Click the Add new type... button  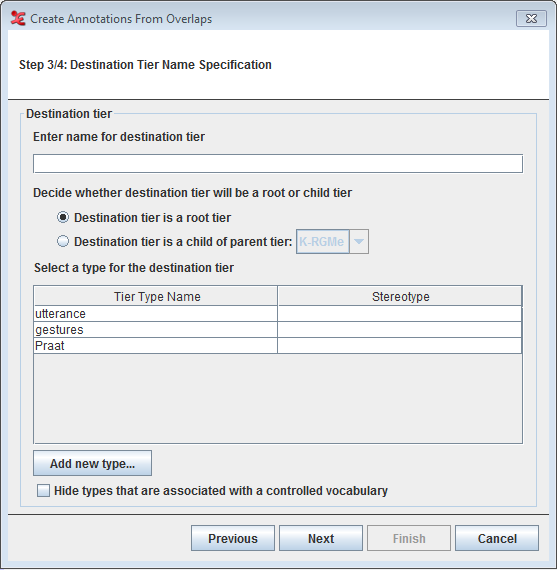tap(92, 463)
